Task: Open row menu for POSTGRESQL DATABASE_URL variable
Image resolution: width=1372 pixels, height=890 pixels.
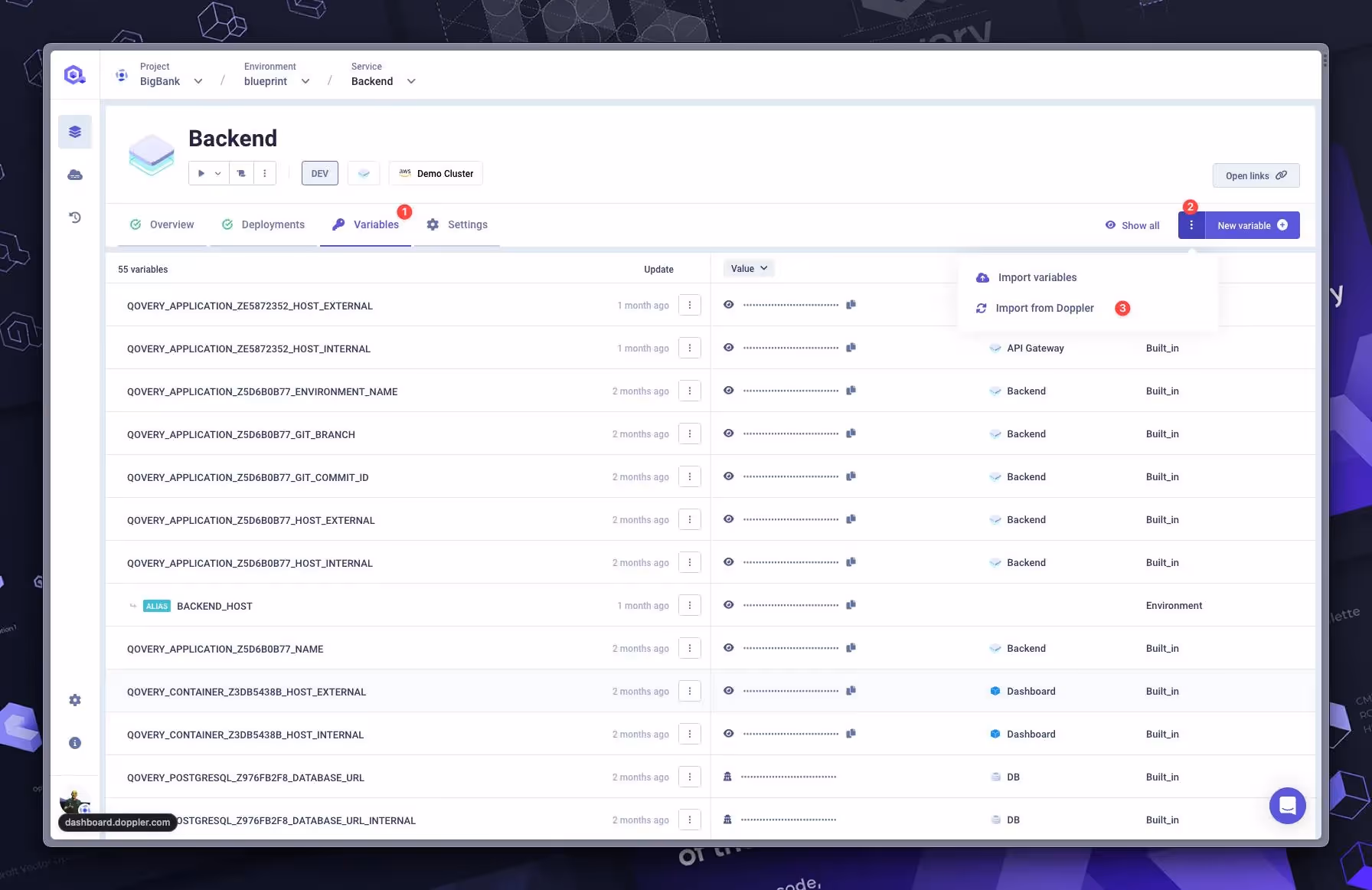Action: tap(690, 777)
